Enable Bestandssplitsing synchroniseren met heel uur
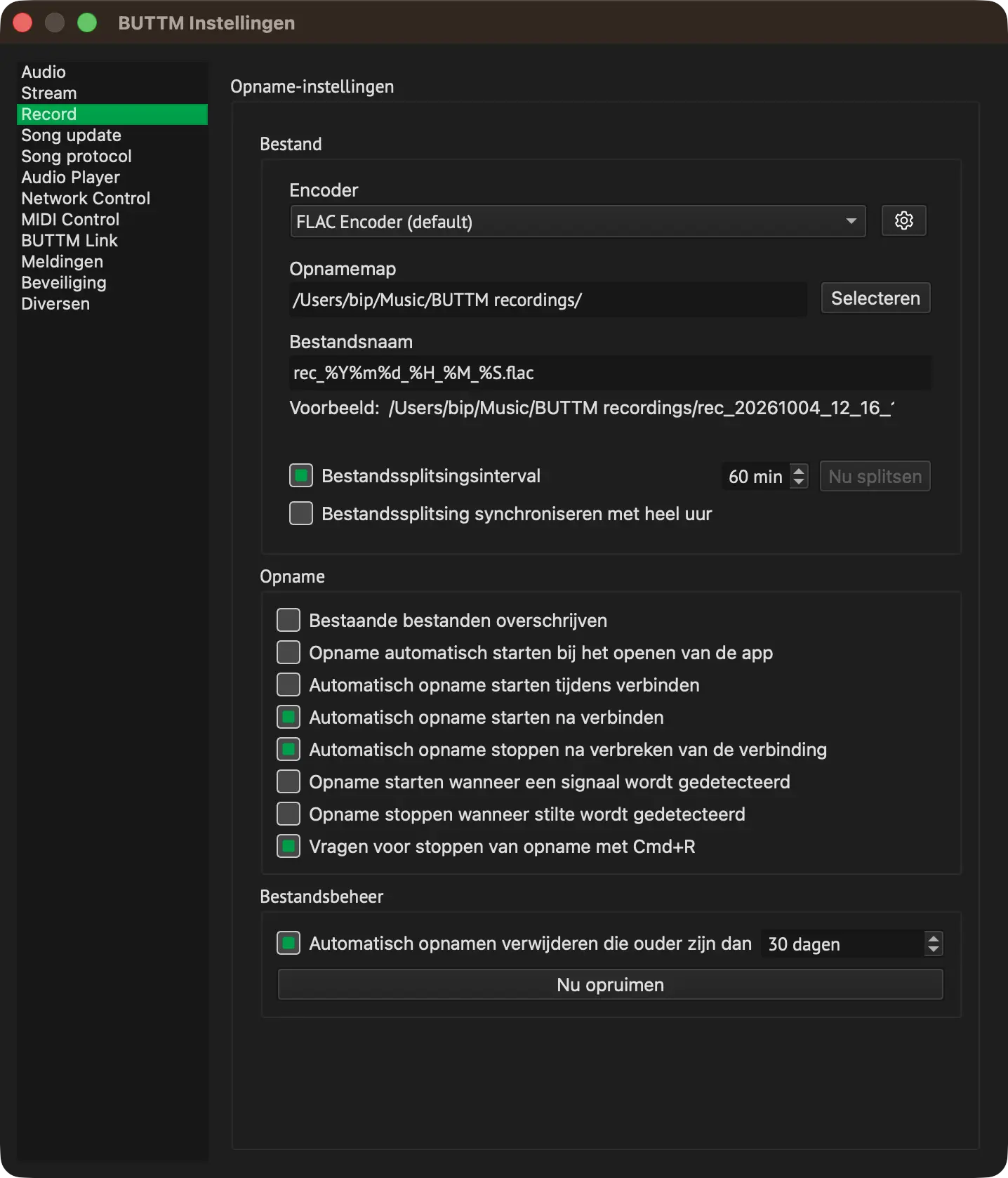This screenshot has width=1008, height=1178. [301, 513]
